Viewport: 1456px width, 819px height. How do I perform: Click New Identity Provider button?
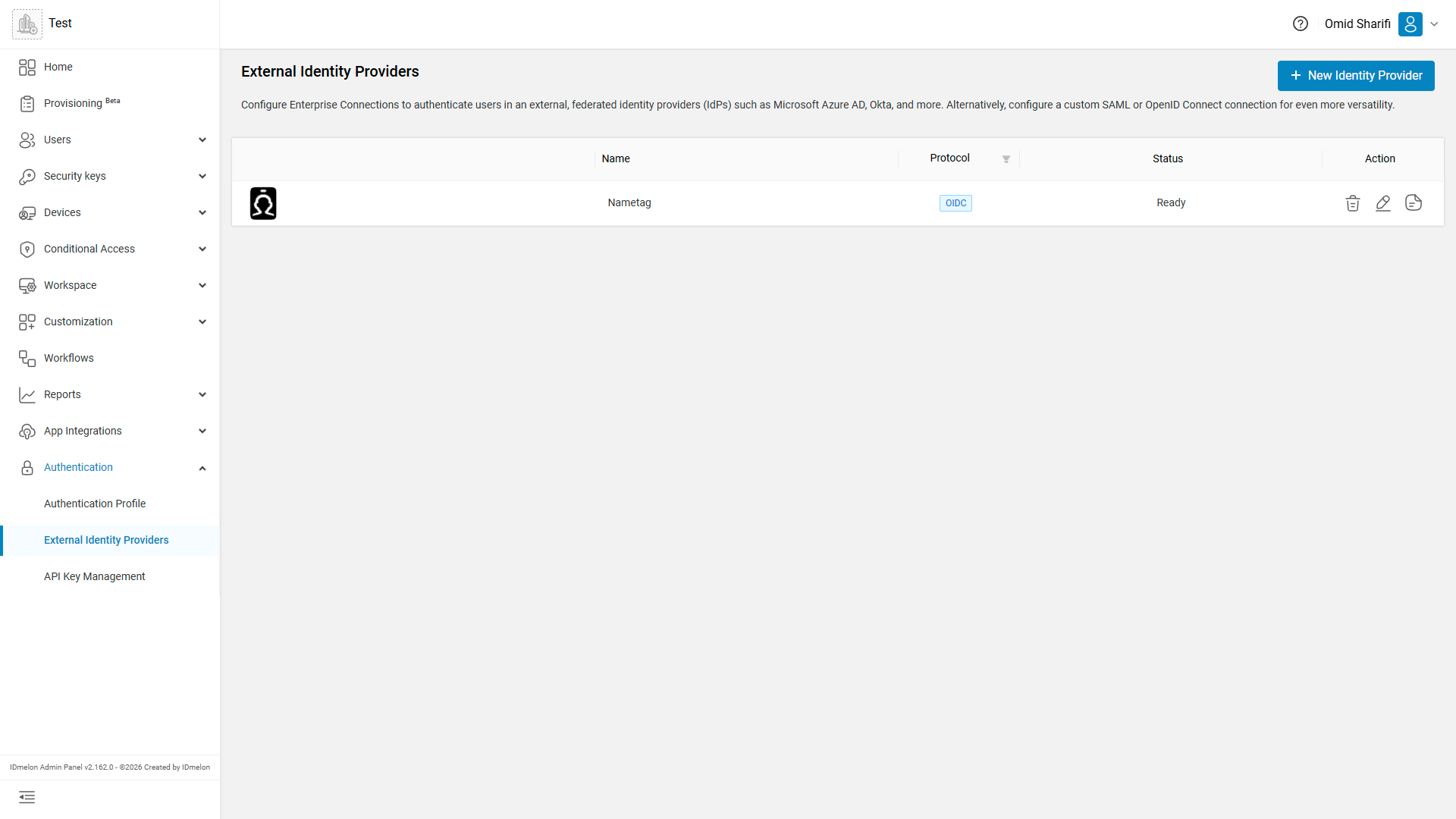(x=1356, y=76)
